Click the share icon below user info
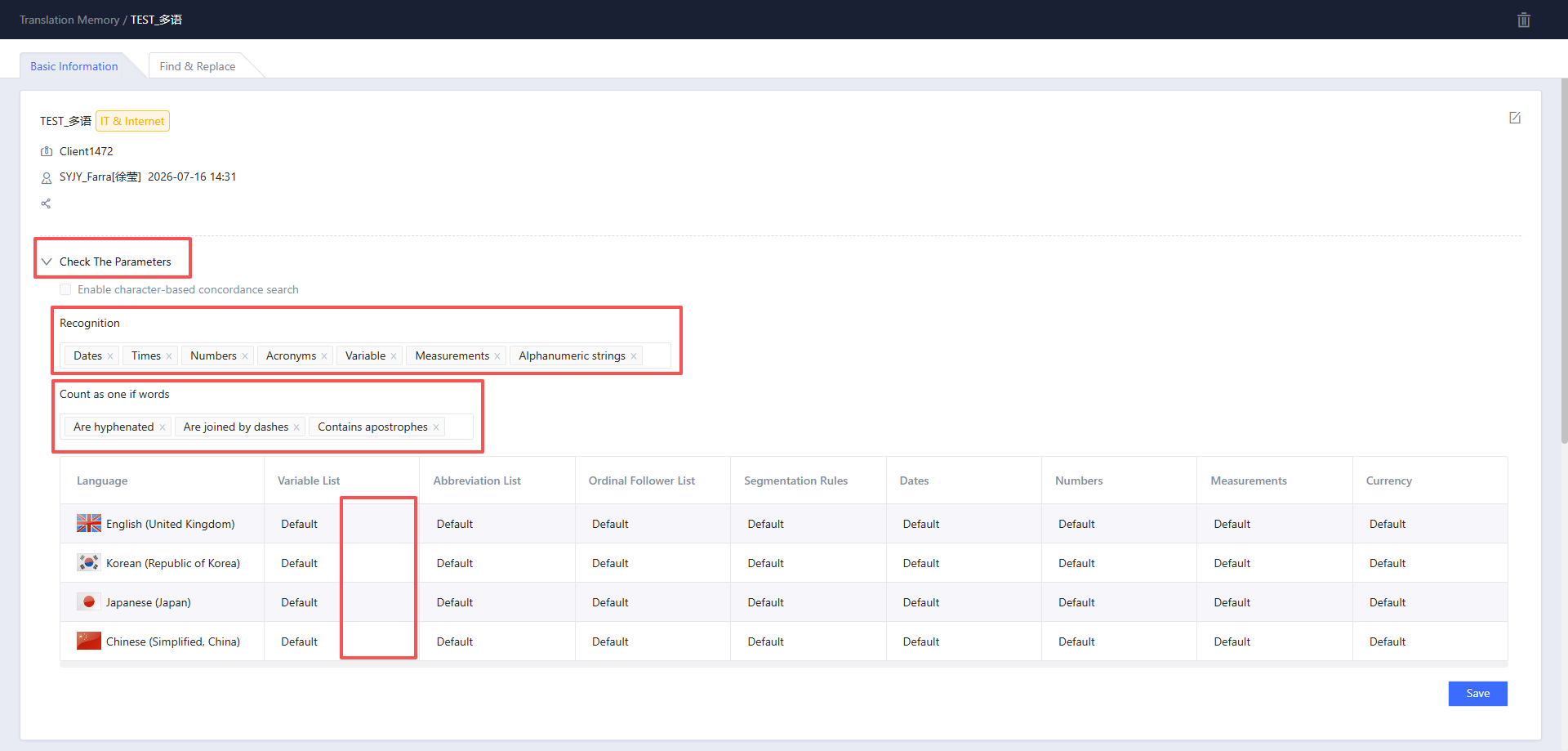 click(46, 203)
